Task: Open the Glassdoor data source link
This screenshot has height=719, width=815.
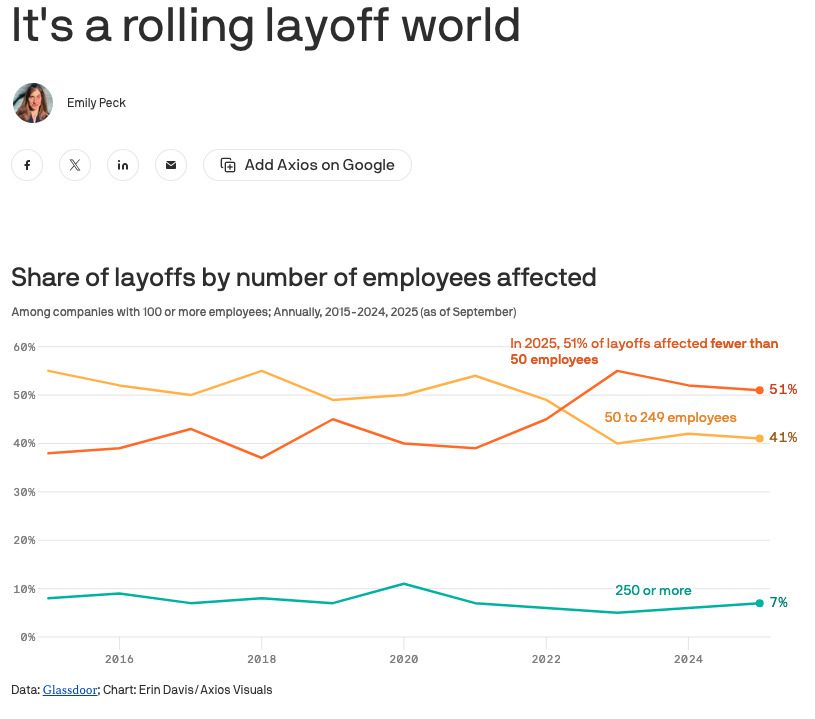Action: point(69,690)
